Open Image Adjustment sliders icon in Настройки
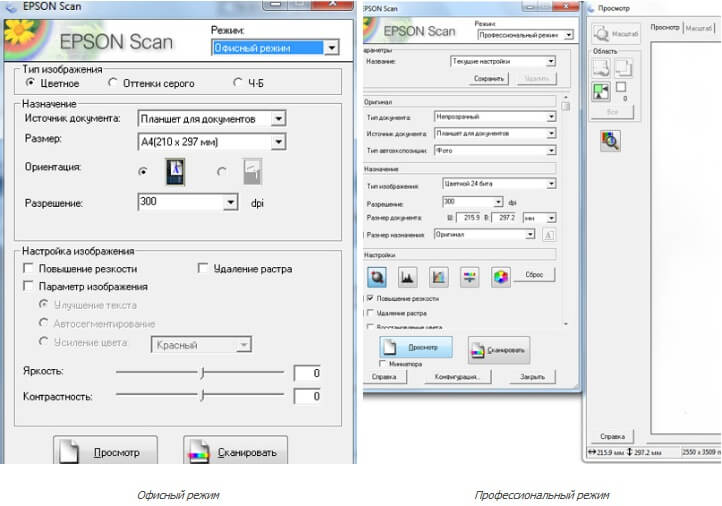The height and width of the screenshot is (506, 722). (469, 277)
